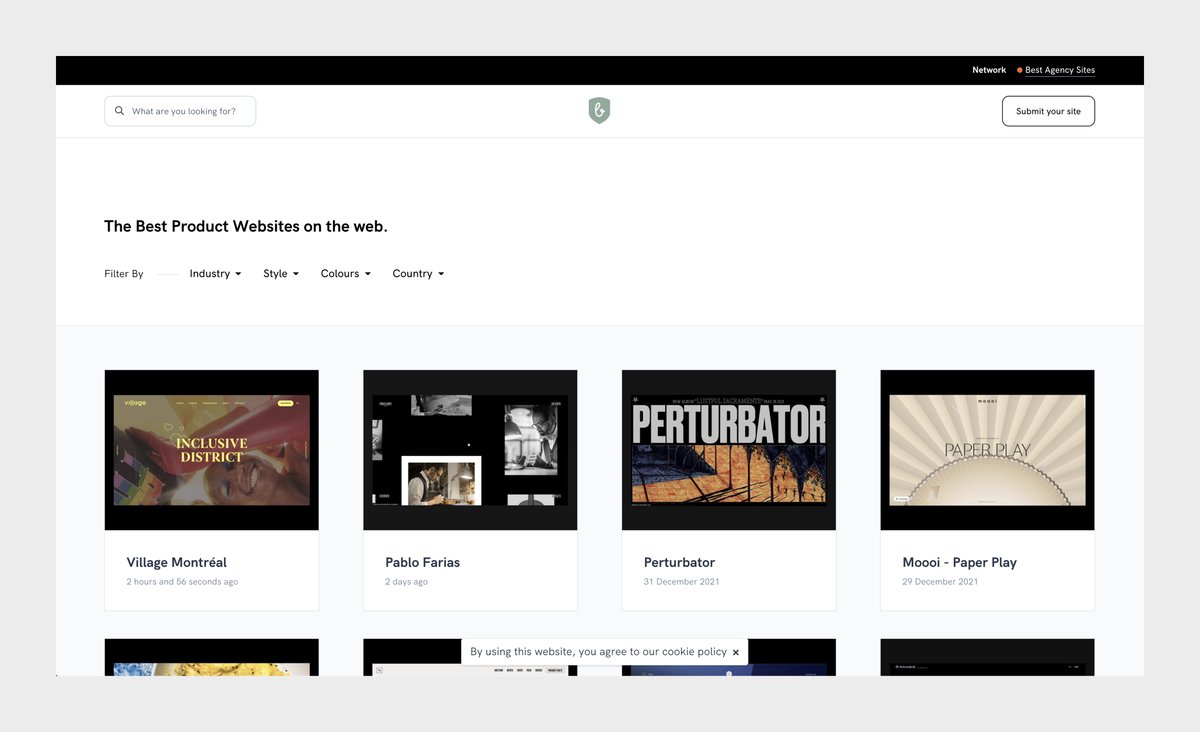Click the search magnifier icon
The image size is (1200, 732).
tap(119, 110)
